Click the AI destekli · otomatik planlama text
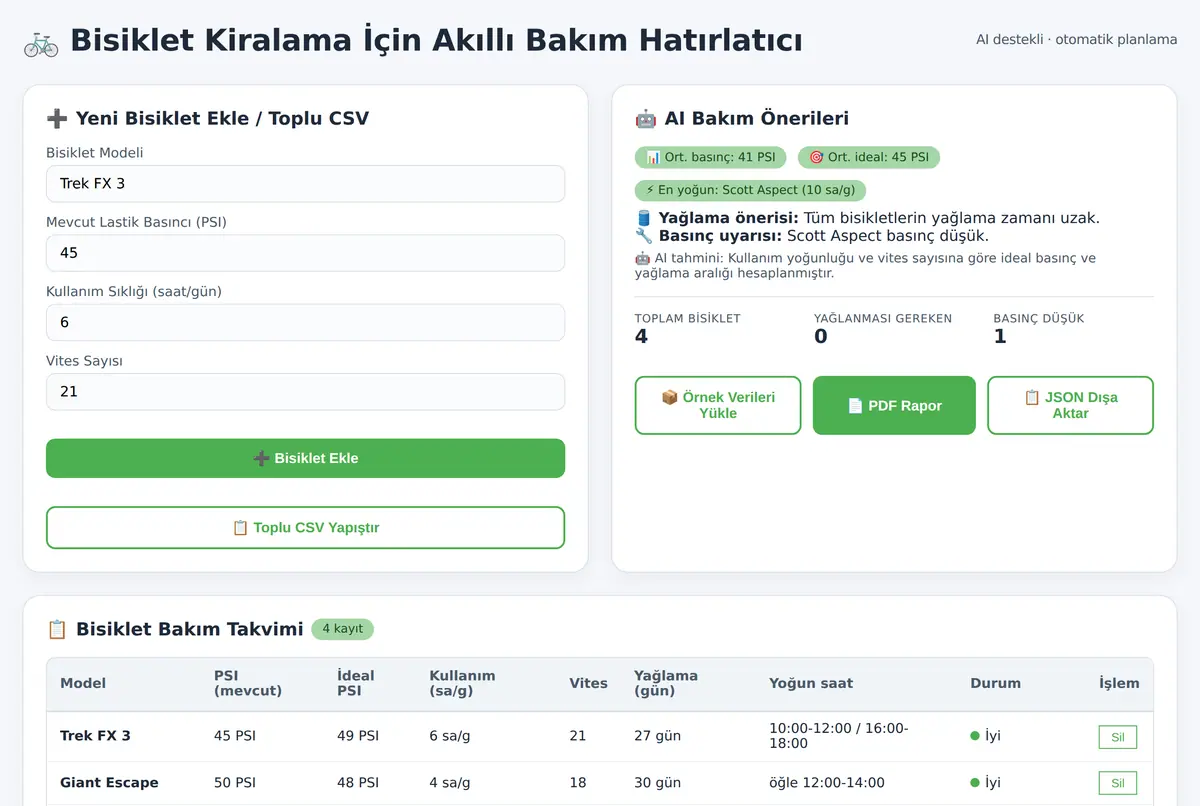The height and width of the screenshot is (806, 1200). 1077,40
